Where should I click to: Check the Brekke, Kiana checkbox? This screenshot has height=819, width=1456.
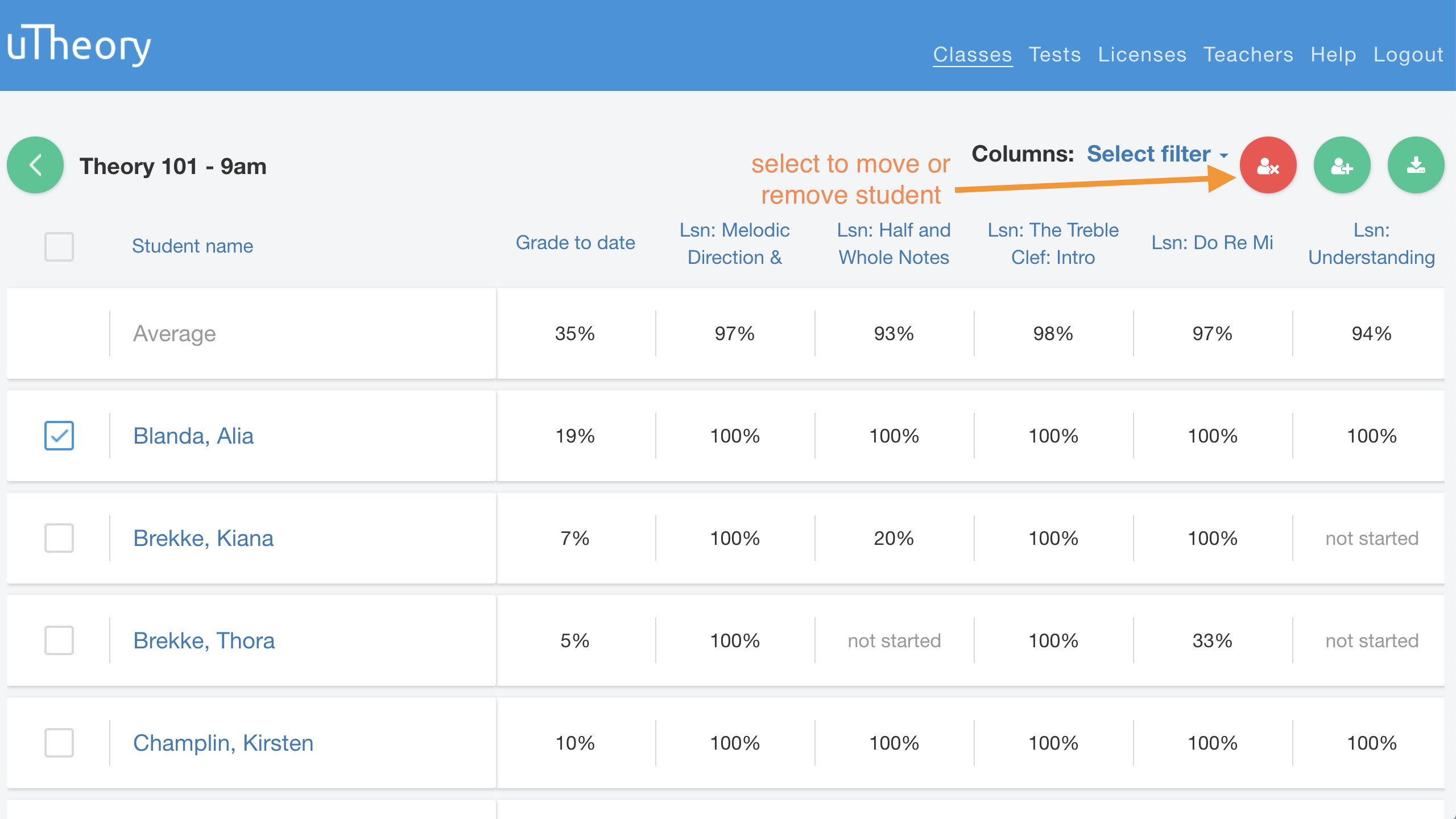[x=59, y=538]
